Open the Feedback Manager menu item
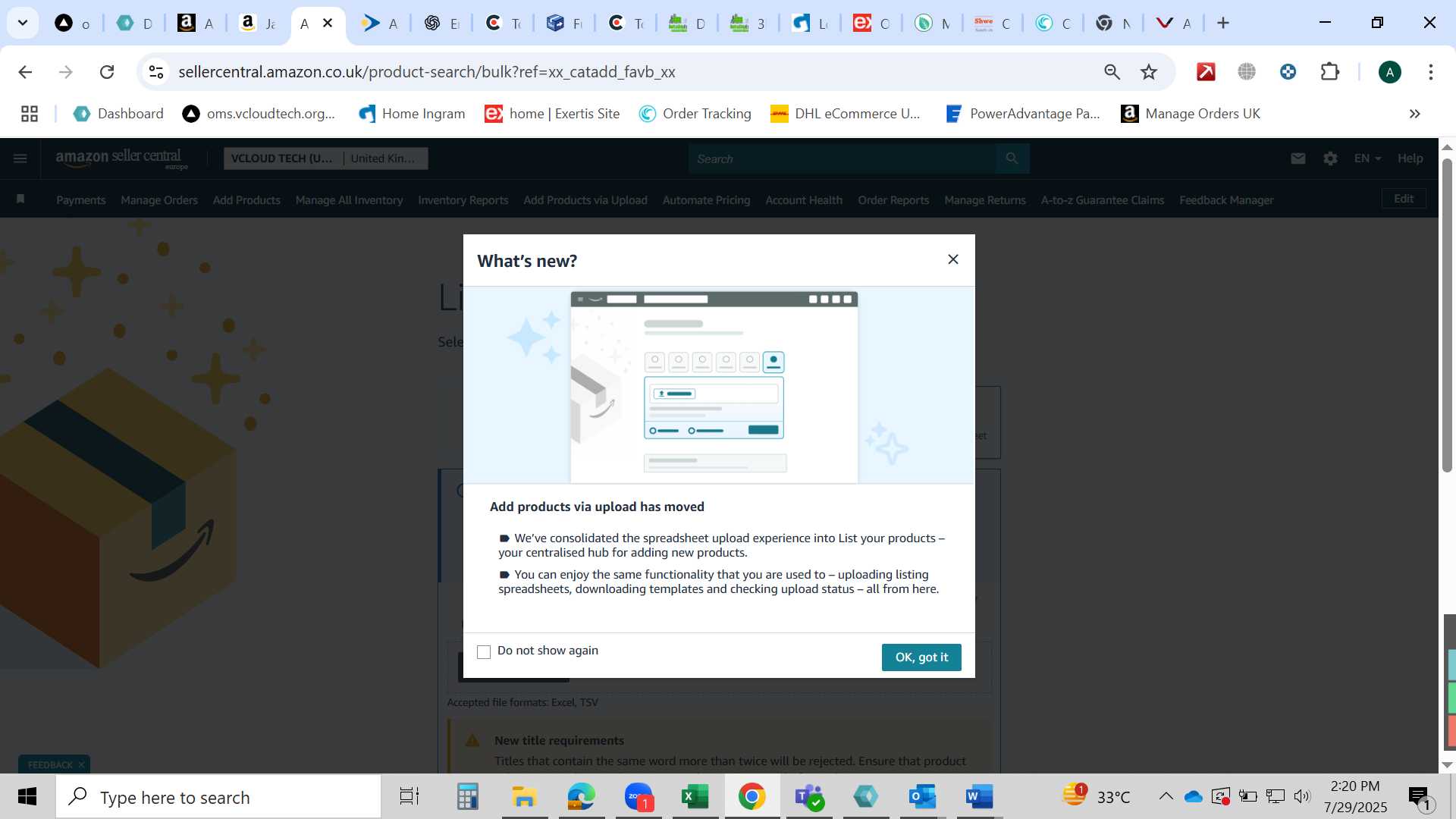 (x=1226, y=200)
